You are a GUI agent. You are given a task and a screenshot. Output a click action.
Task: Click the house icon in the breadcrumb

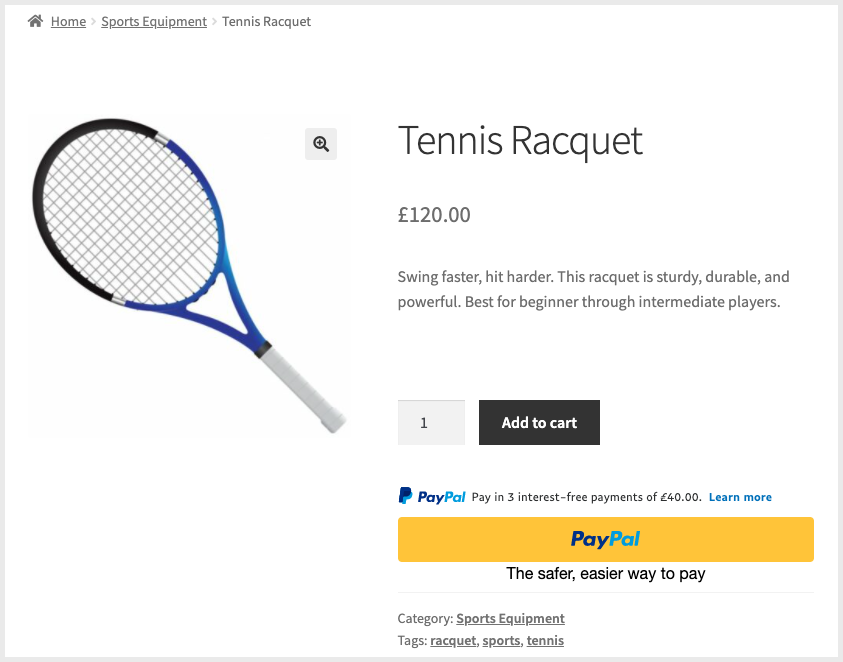tap(36, 21)
